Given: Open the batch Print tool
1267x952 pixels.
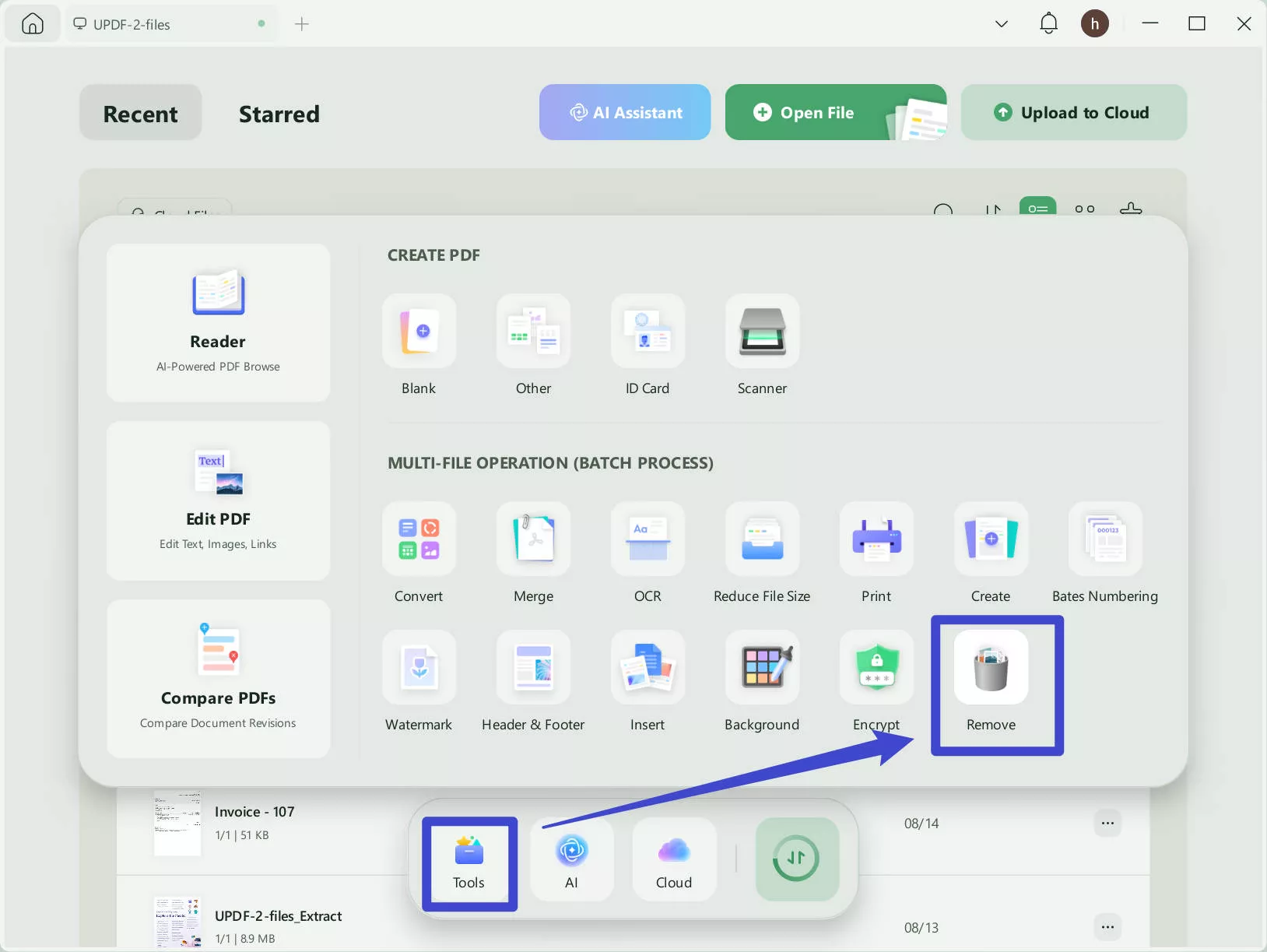Looking at the screenshot, I should point(876,539).
